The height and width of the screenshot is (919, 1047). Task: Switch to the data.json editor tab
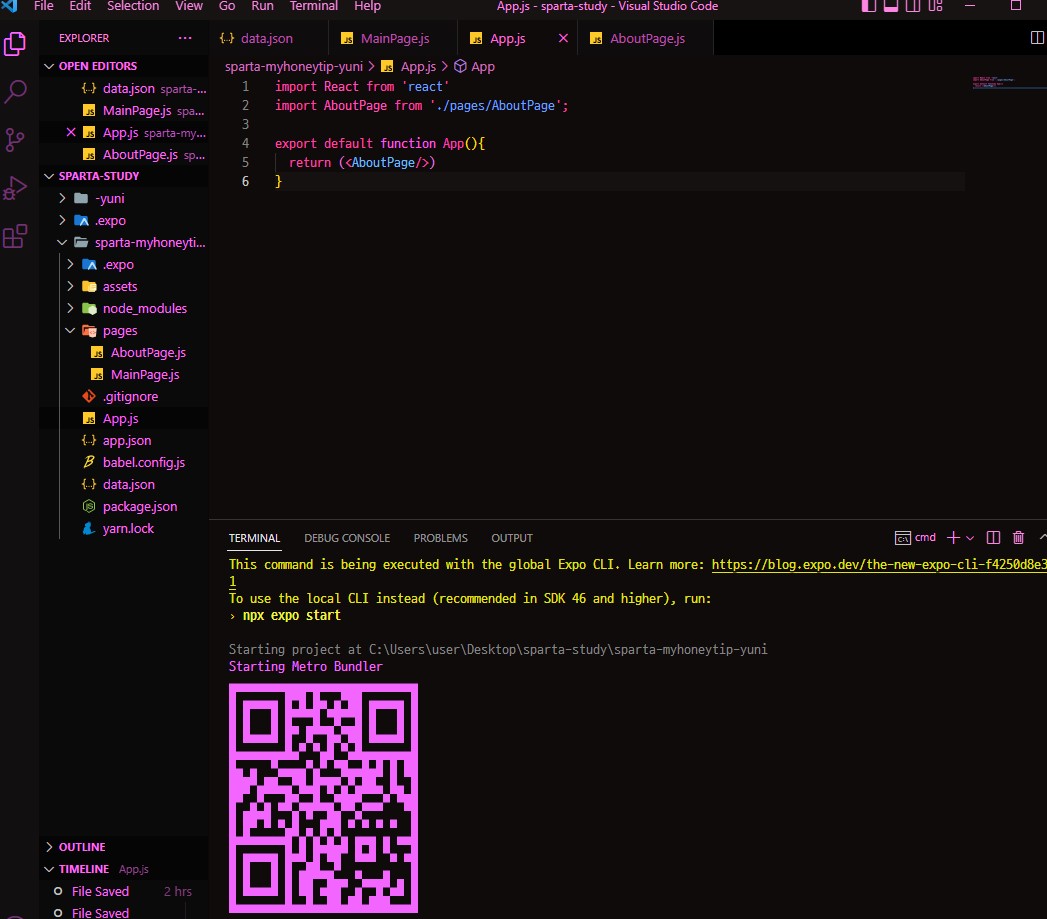pos(268,38)
